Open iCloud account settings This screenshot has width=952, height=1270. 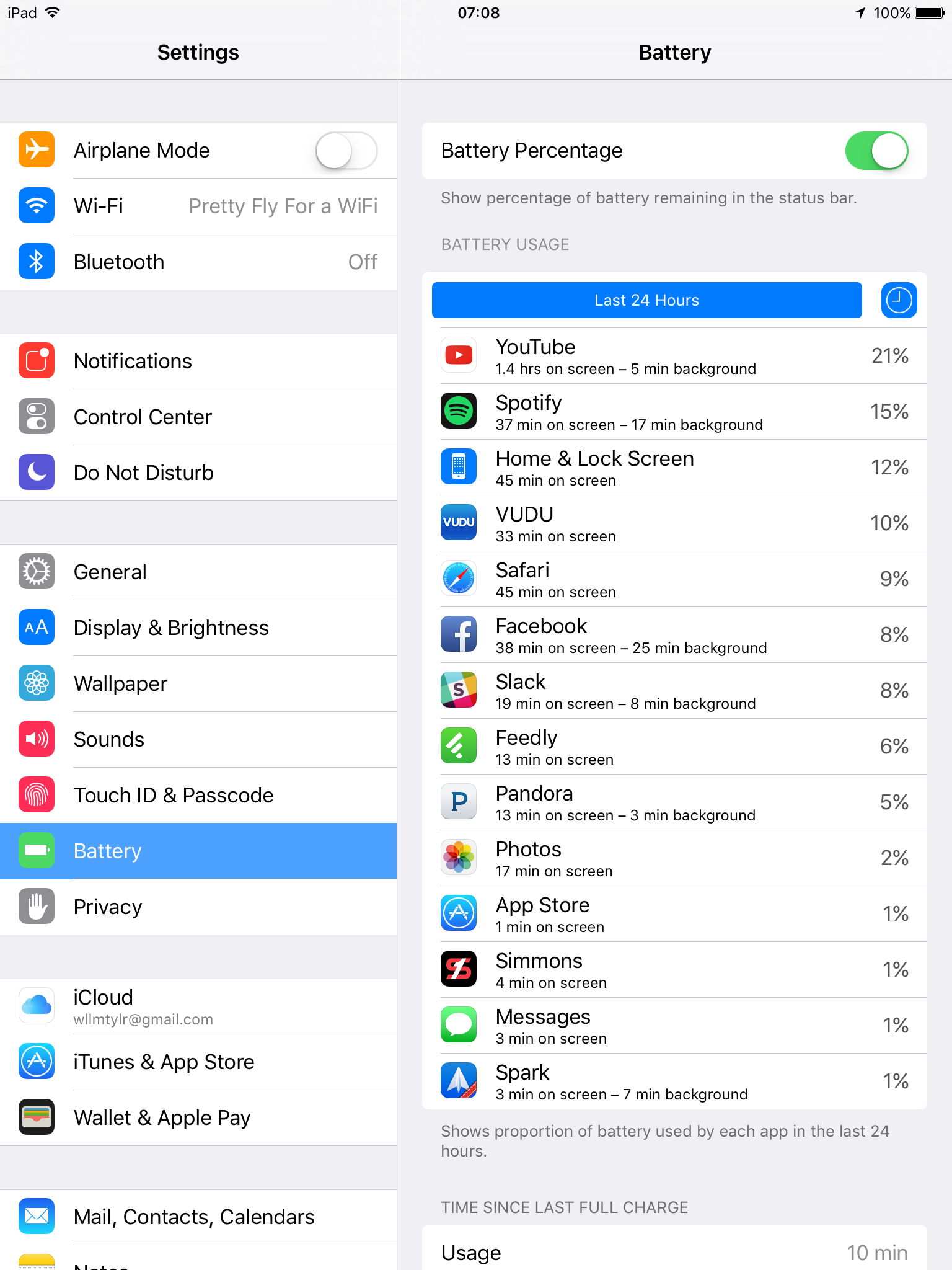tap(198, 1006)
